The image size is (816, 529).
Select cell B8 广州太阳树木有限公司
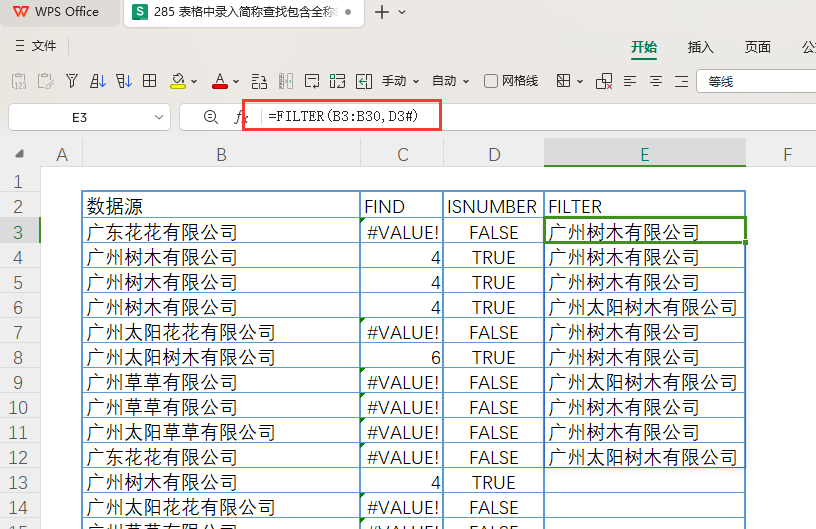click(x=221, y=357)
